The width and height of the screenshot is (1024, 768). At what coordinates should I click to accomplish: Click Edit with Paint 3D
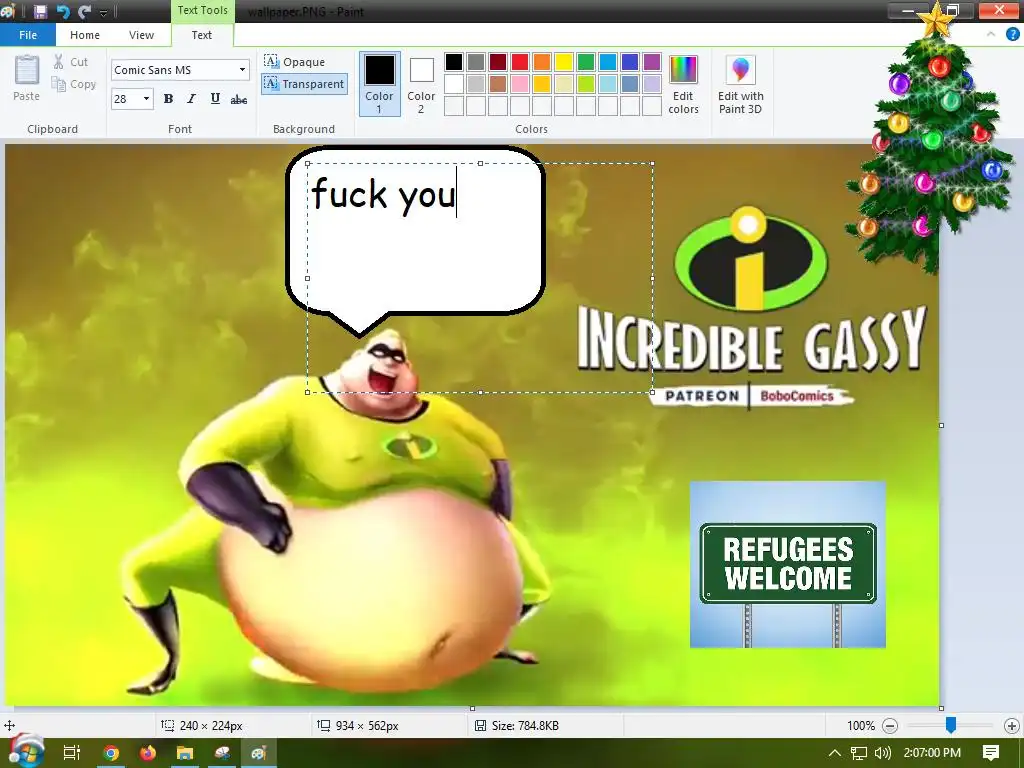(741, 84)
